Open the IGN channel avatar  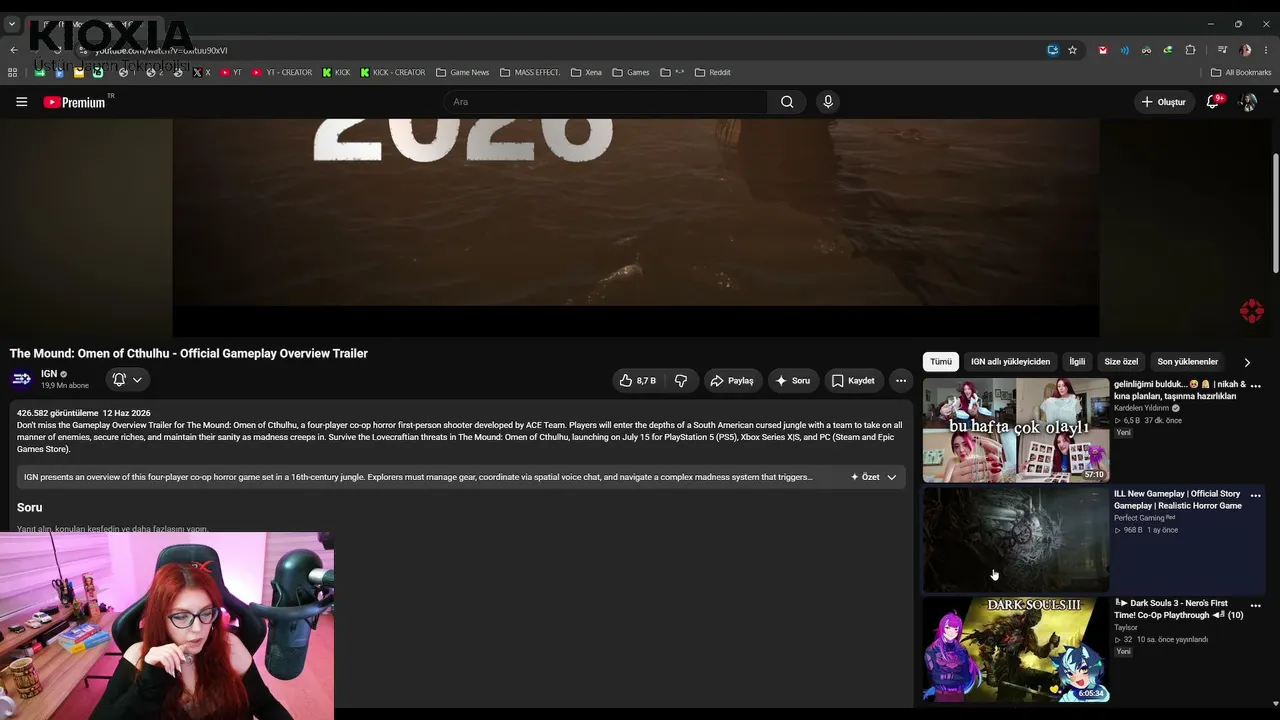coord(21,380)
